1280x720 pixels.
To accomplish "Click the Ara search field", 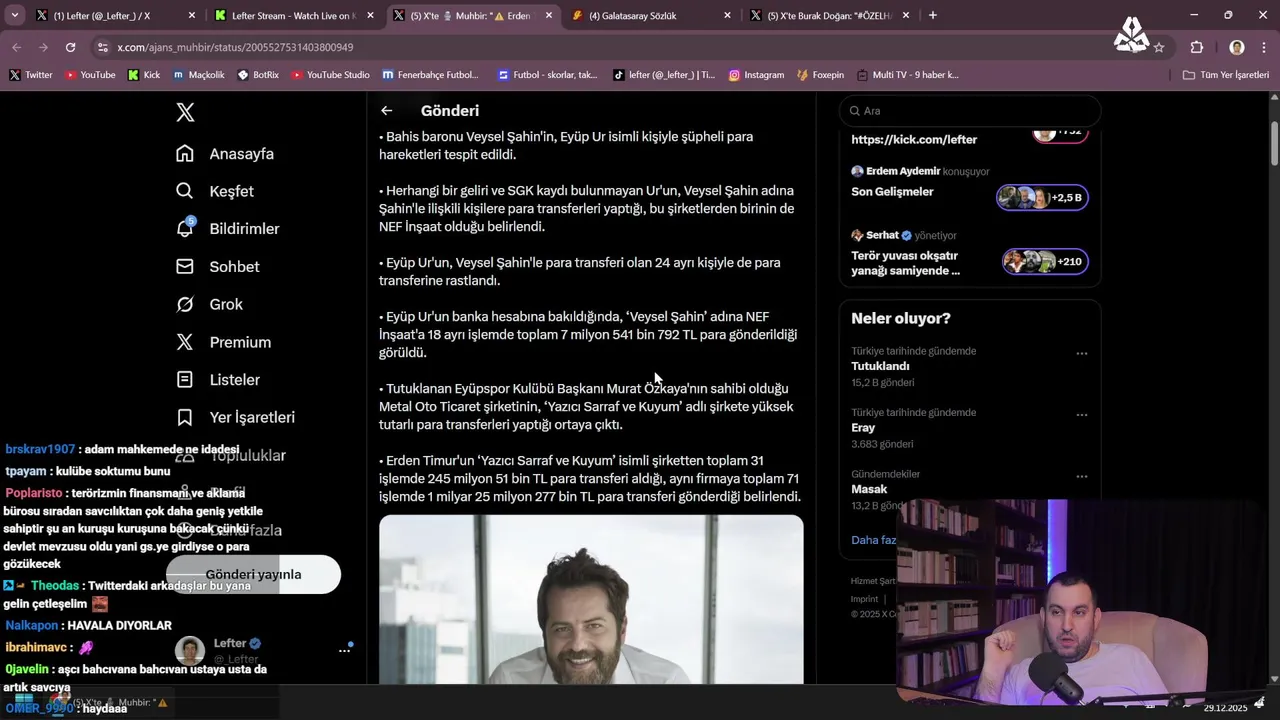I will point(970,111).
